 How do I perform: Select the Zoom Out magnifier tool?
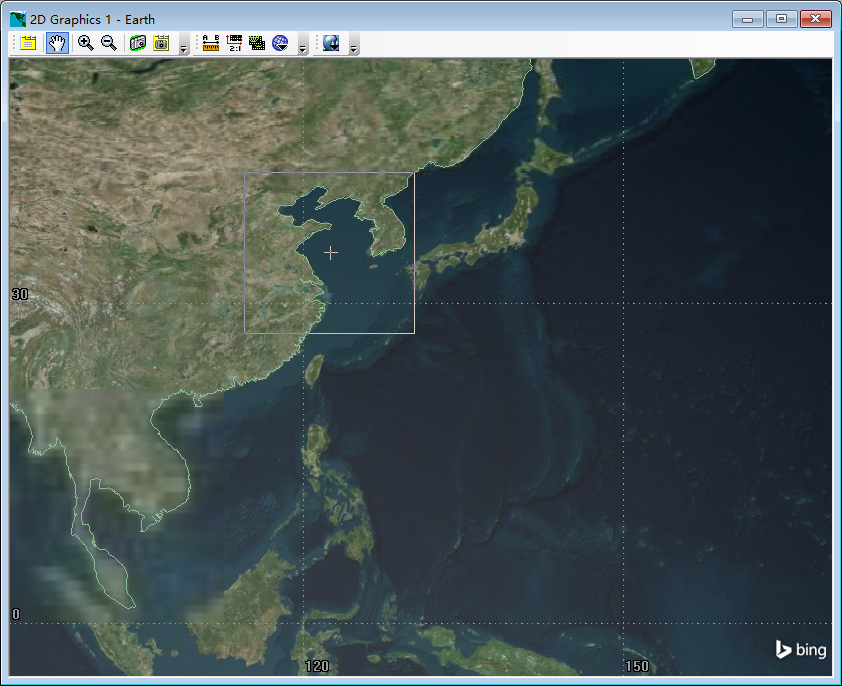[108, 43]
